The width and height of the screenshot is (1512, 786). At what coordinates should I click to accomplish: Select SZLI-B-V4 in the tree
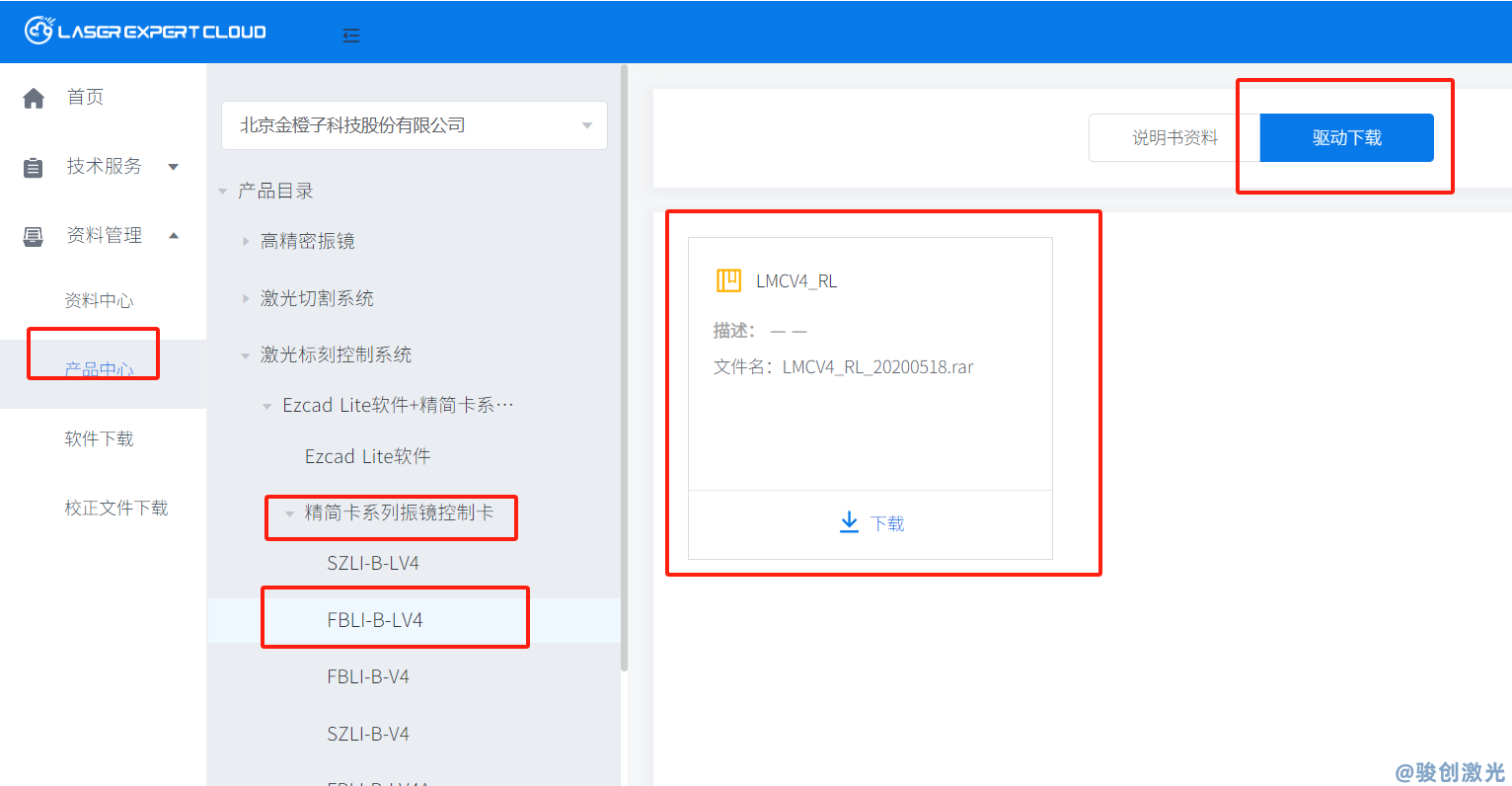[368, 734]
